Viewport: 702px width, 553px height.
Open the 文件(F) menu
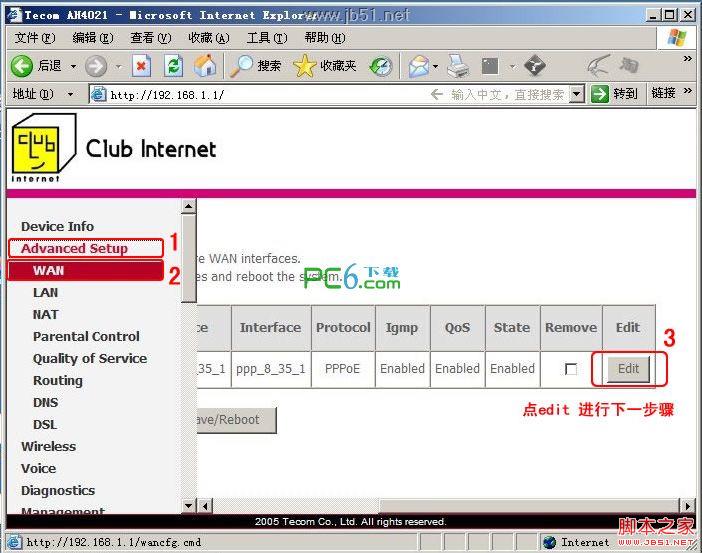coord(35,38)
